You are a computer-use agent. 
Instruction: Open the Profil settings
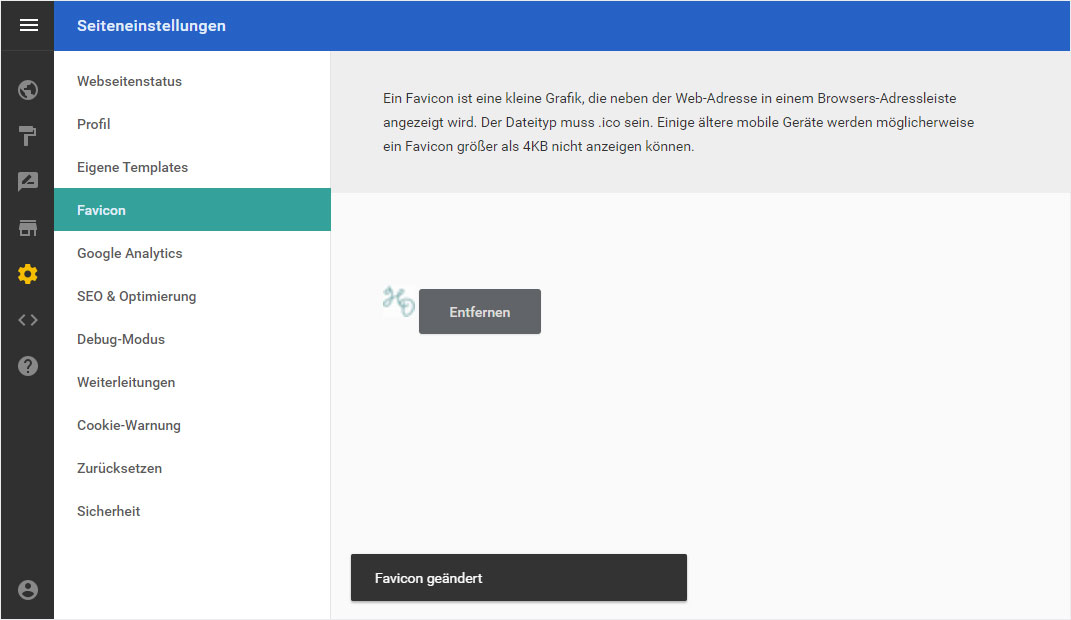192,124
